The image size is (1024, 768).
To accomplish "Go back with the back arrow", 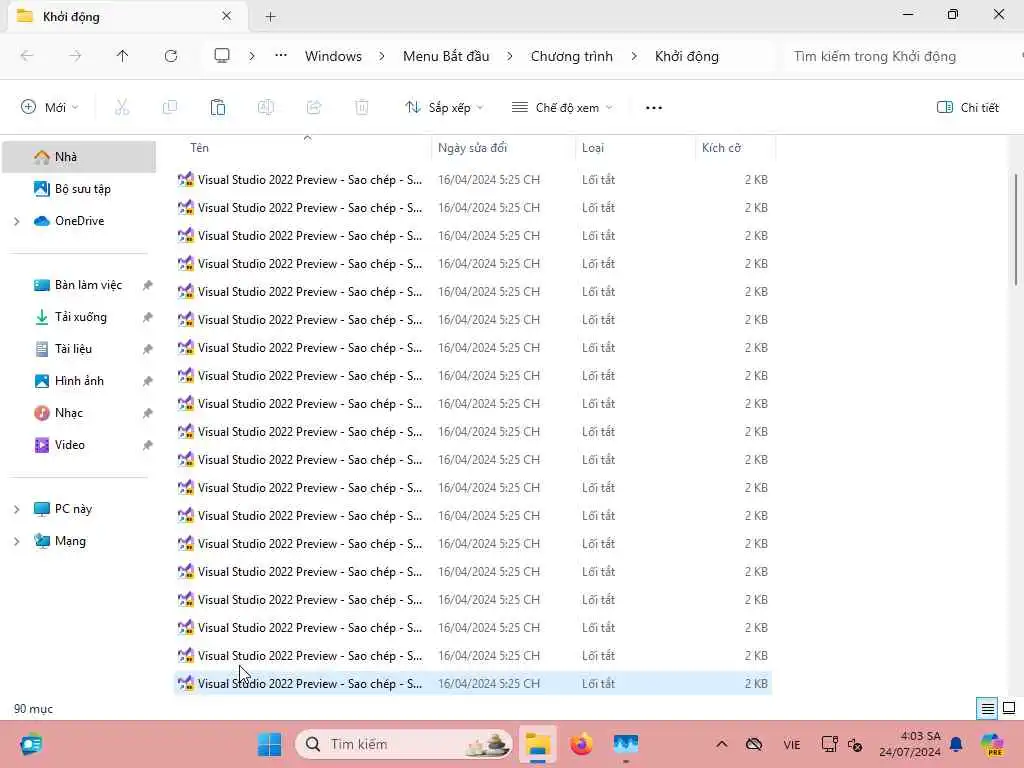I will pyautogui.click(x=27, y=56).
